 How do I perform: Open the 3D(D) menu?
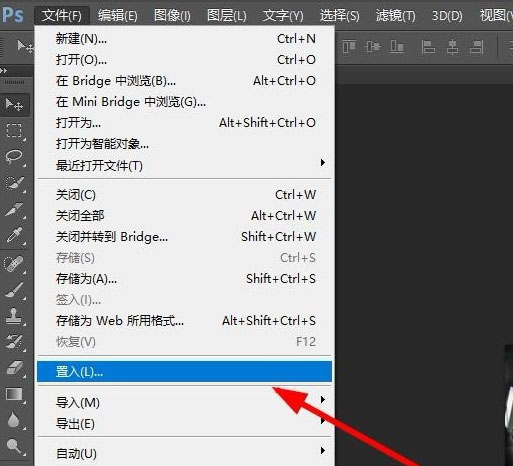[x=447, y=15]
